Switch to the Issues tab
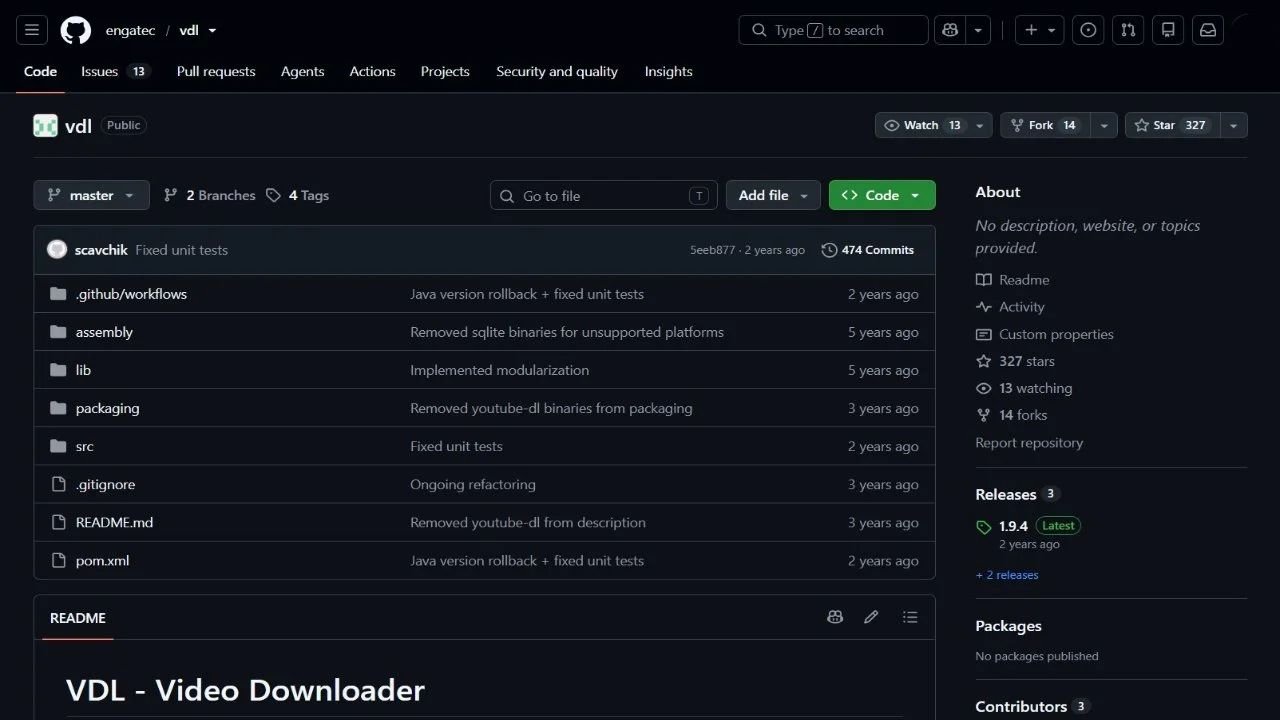1280x720 pixels. point(115,72)
